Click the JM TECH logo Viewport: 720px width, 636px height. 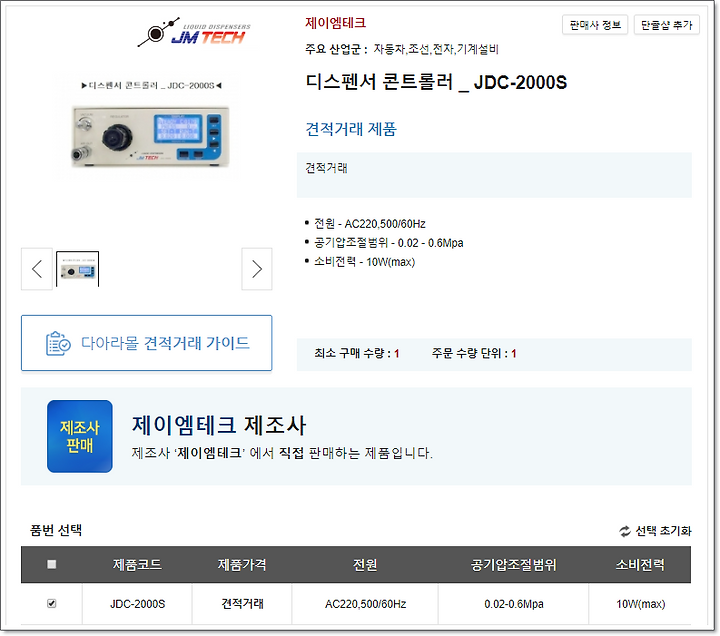[x=194, y=33]
